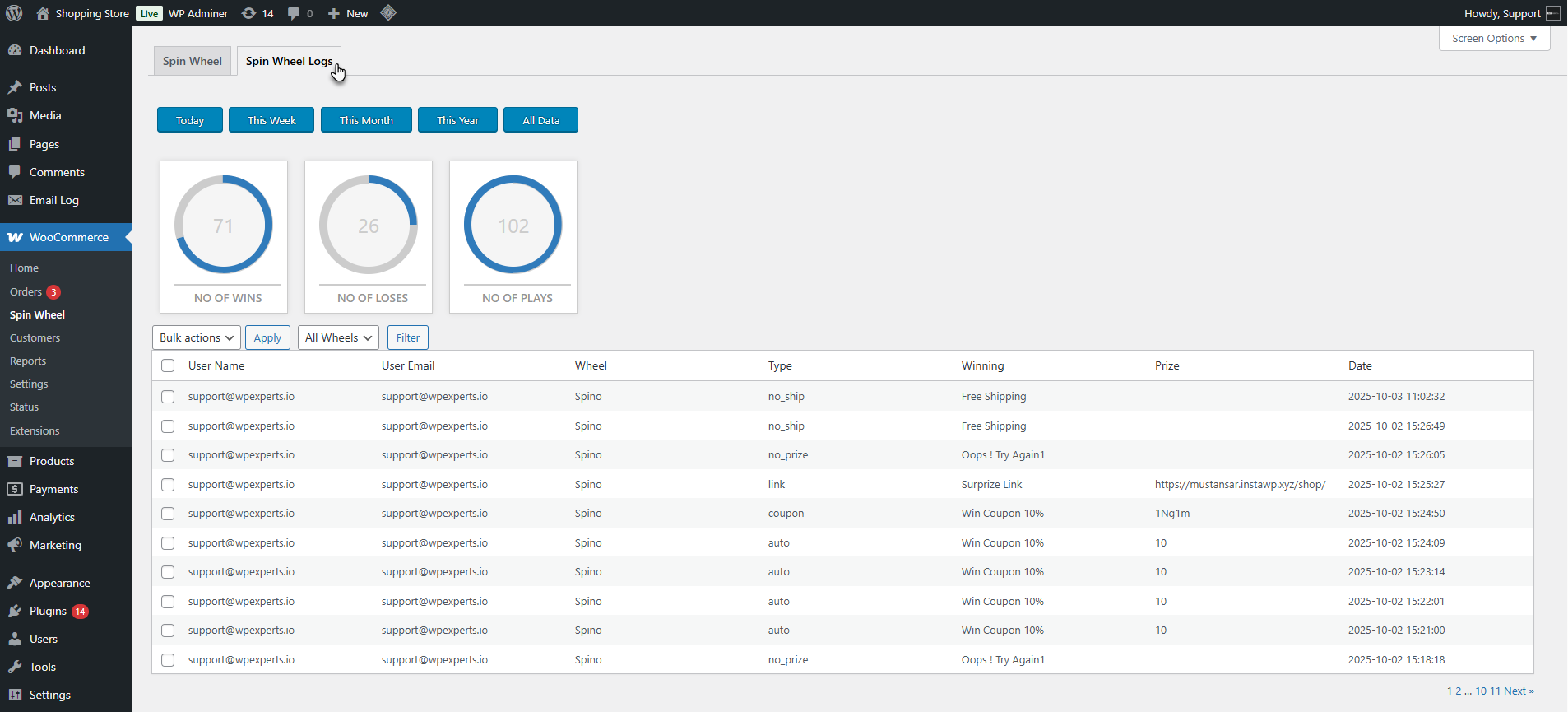Click the comments bubble icon in admin bar
This screenshot has width=1568, height=712.
point(294,13)
